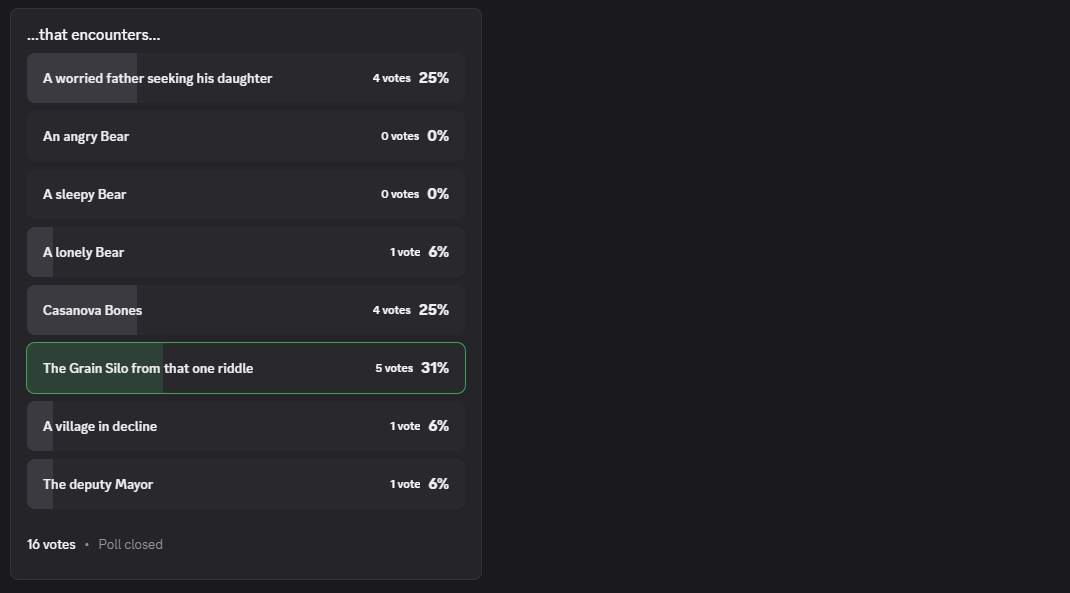Click '4 votes' on the worried father answer
The width and height of the screenshot is (1070, 593).
[391, 78]
